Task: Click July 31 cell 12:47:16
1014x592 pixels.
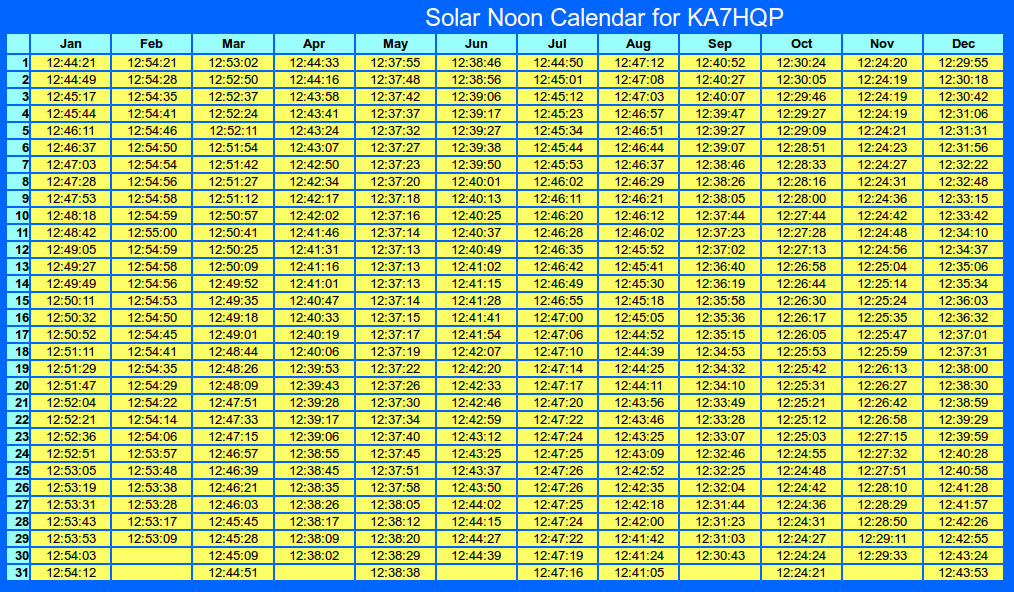Action: 557,573
